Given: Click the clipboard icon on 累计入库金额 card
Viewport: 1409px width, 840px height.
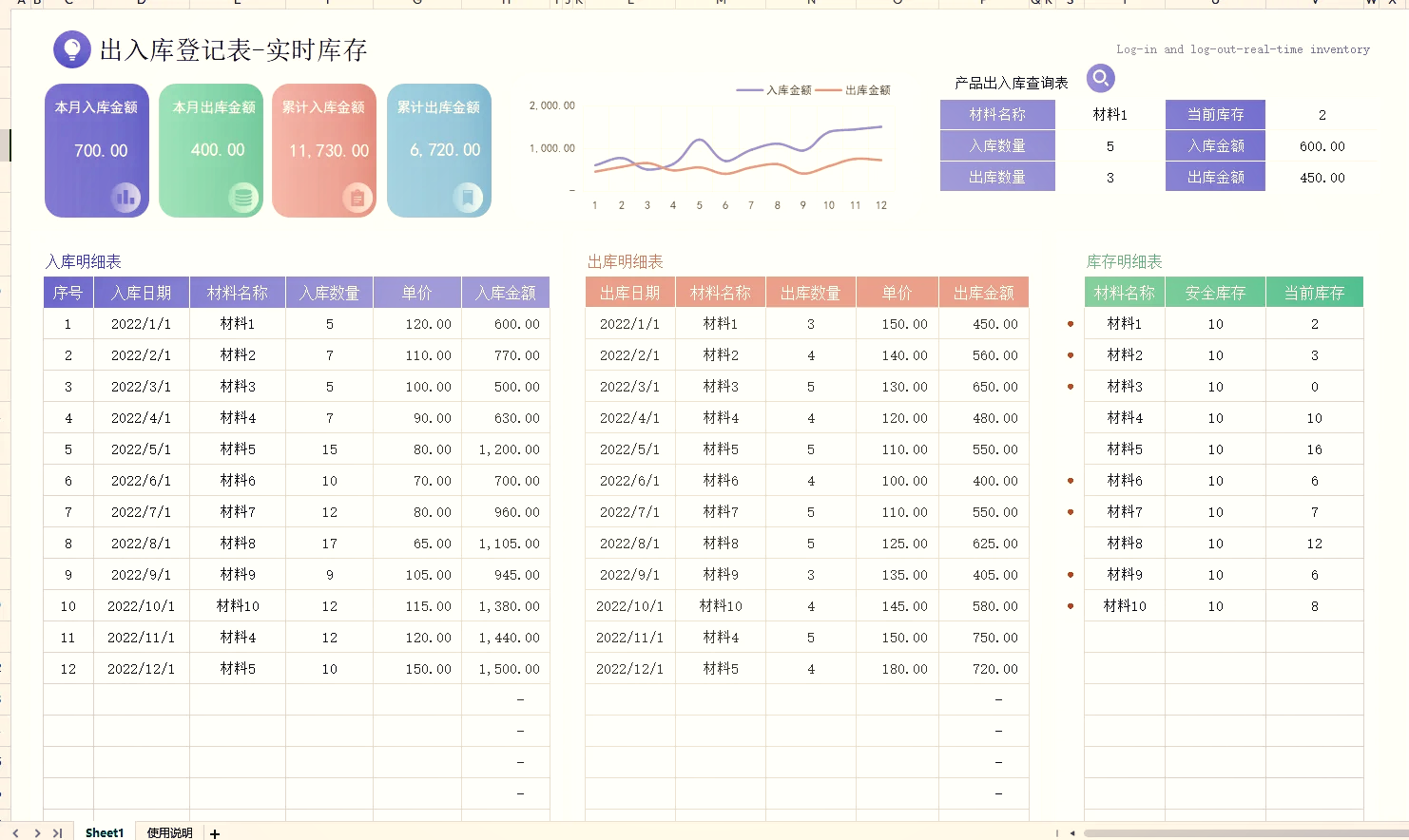Looking at the screenshot, I should tap(357, 198).
